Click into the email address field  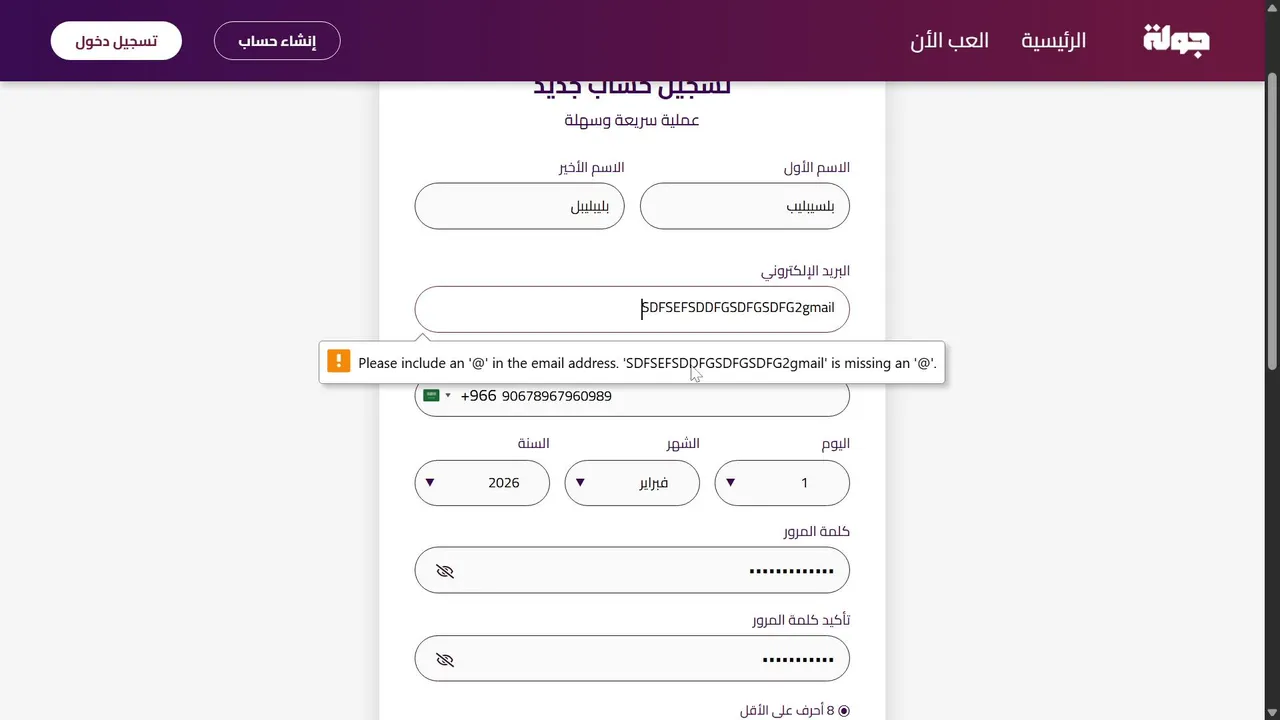point(632,308)
